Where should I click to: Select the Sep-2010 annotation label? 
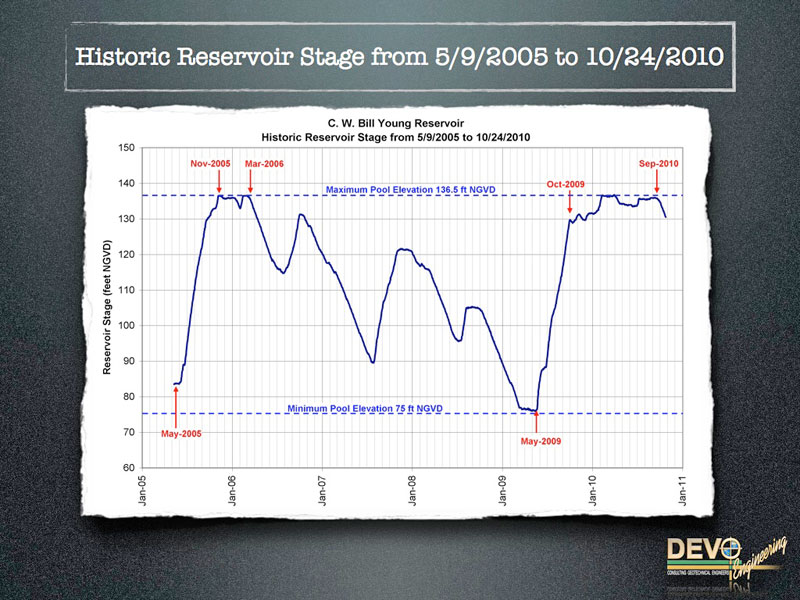tap(659, 163)
